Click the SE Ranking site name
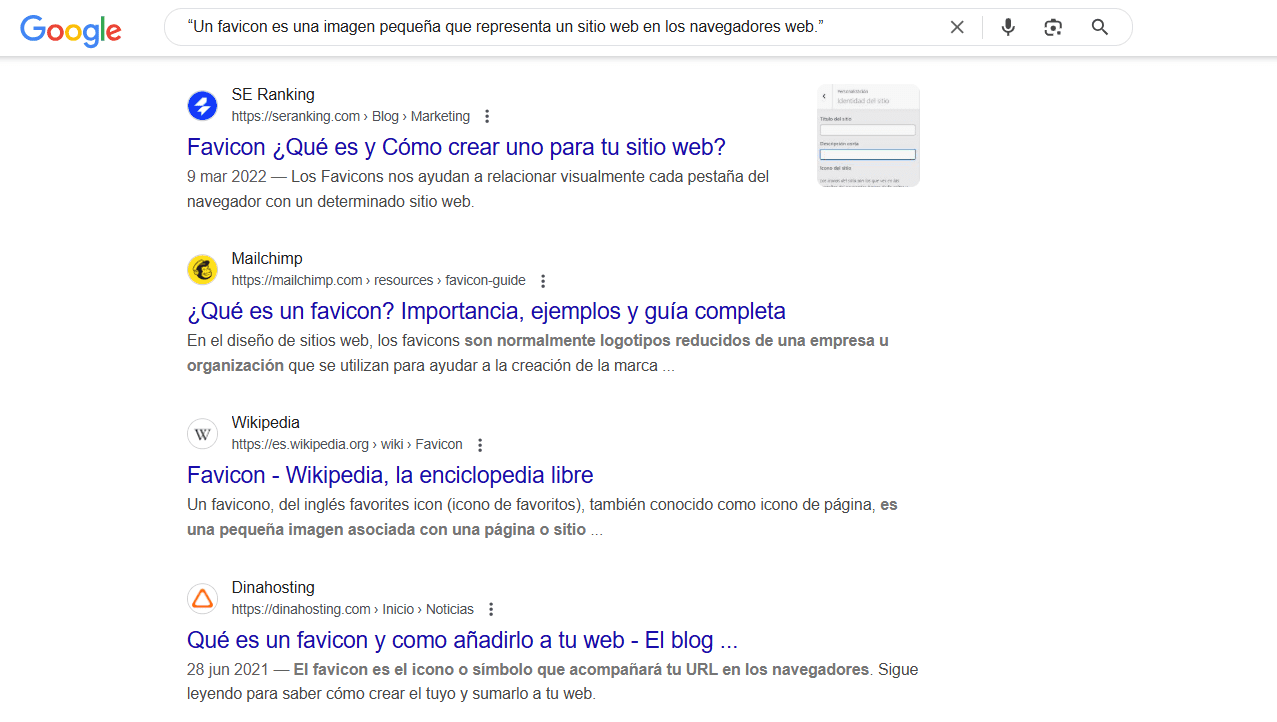This screenshot has width=1277, height=722. point(273,95)
